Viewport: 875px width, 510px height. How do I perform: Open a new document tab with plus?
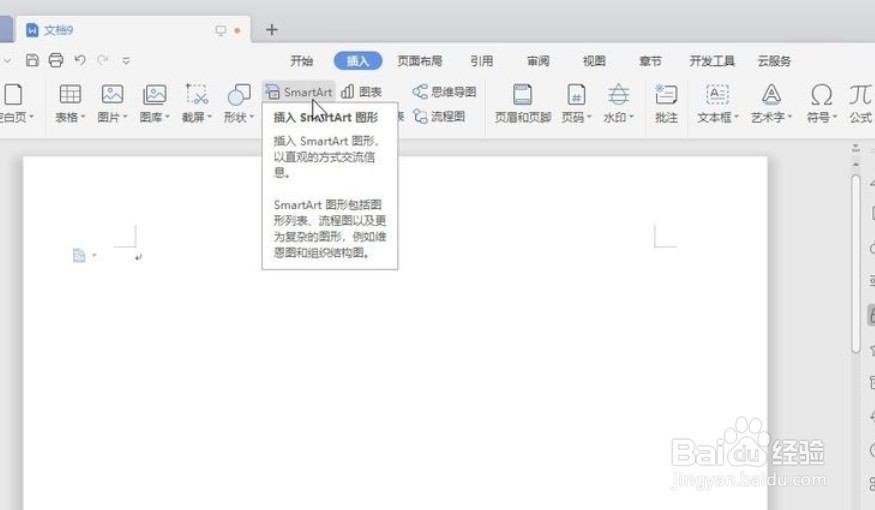point(272,30)
